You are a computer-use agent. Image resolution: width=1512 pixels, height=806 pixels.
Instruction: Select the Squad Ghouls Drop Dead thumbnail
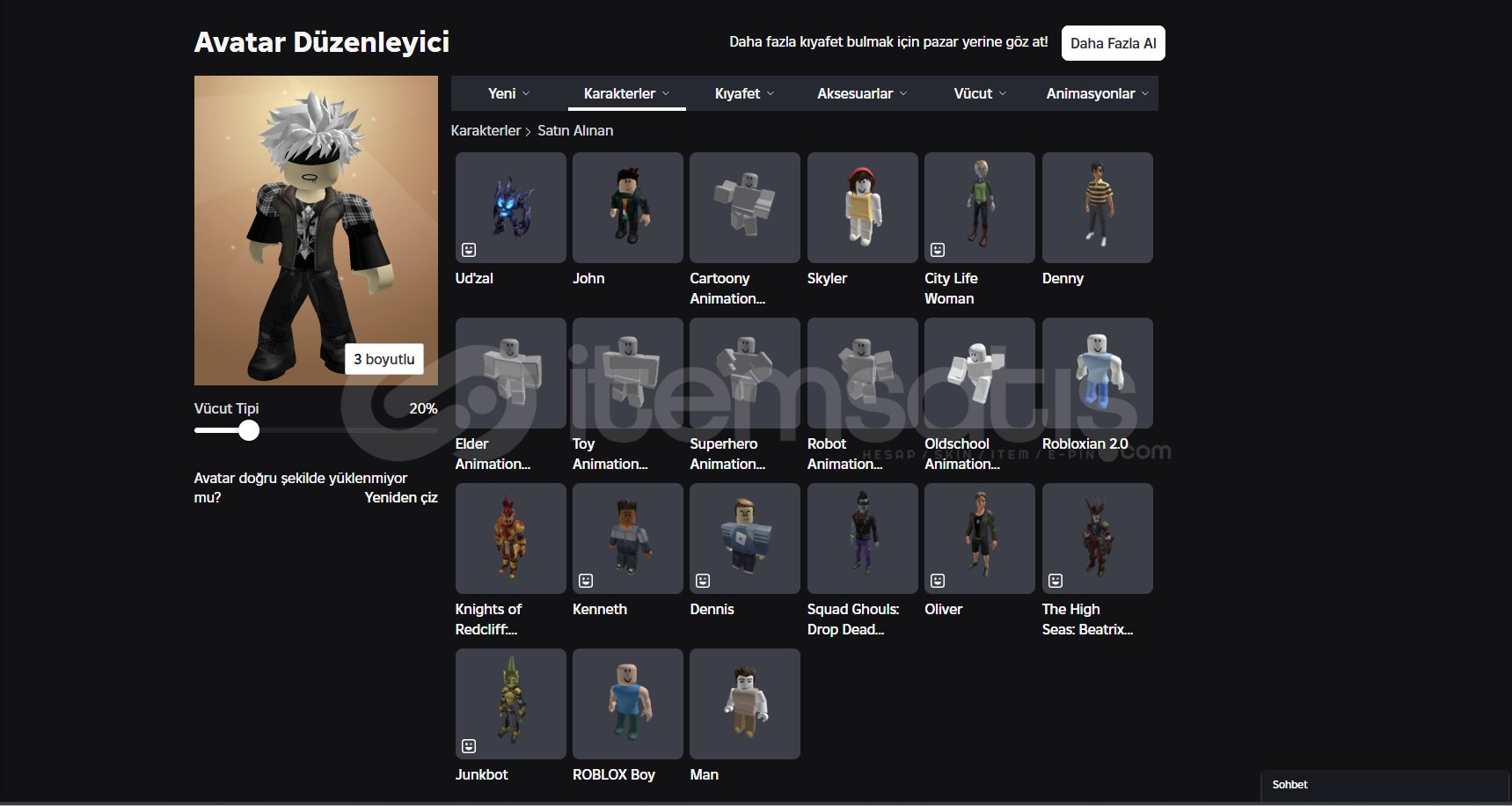click(x=863, y=539)
